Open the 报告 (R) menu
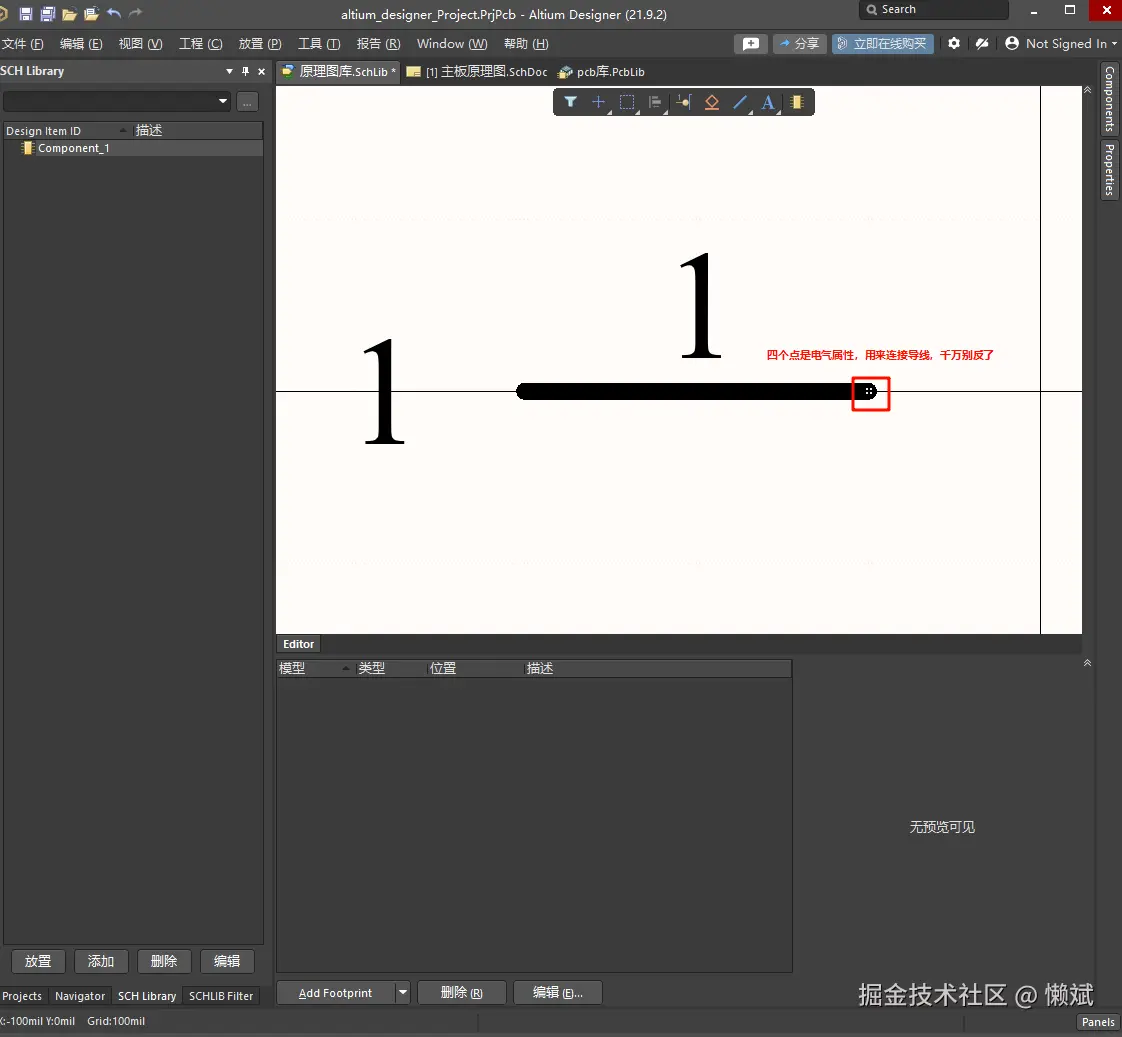 (x=379, y=44)
